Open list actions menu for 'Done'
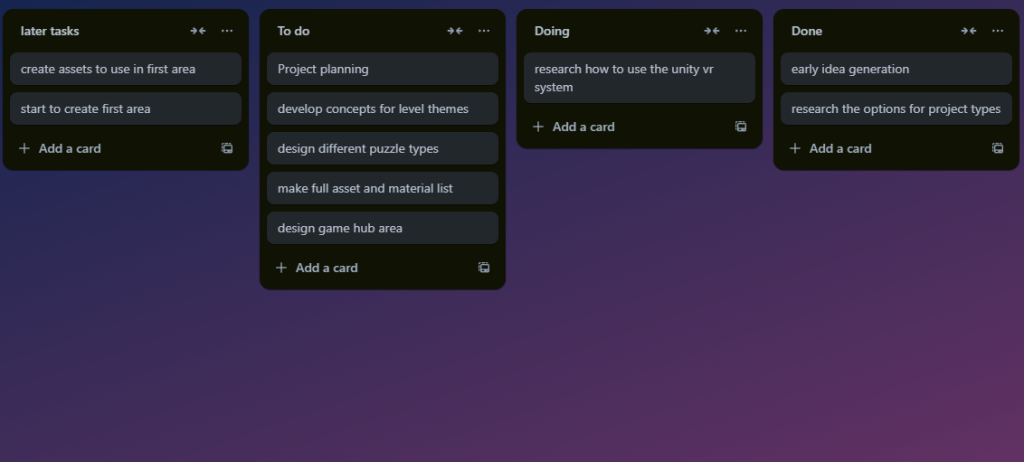The width and height of the screenshot is (1024, 462). [x=998, y=31]
